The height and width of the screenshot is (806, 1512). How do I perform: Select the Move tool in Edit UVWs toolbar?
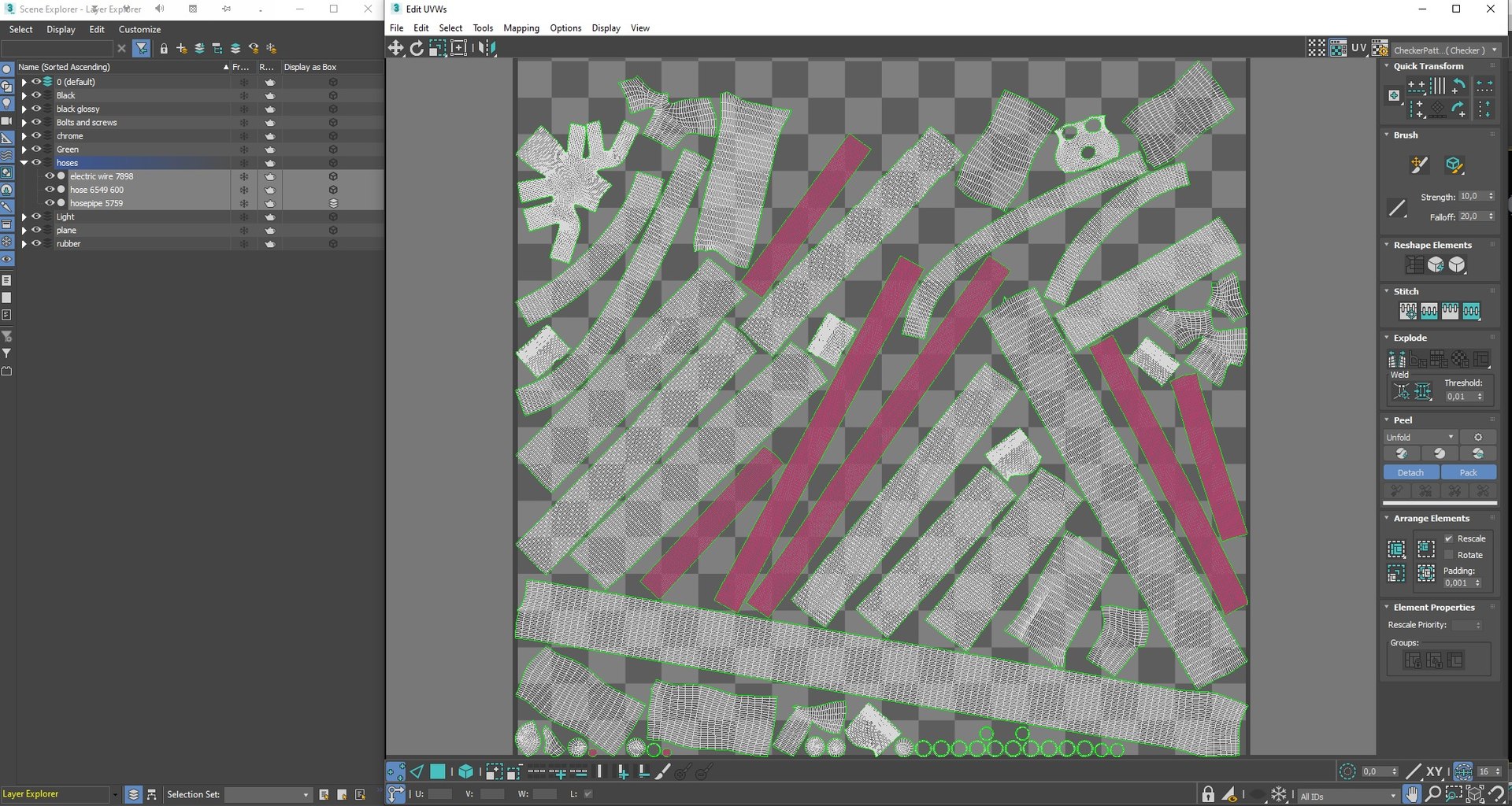(x=395, y=48)
